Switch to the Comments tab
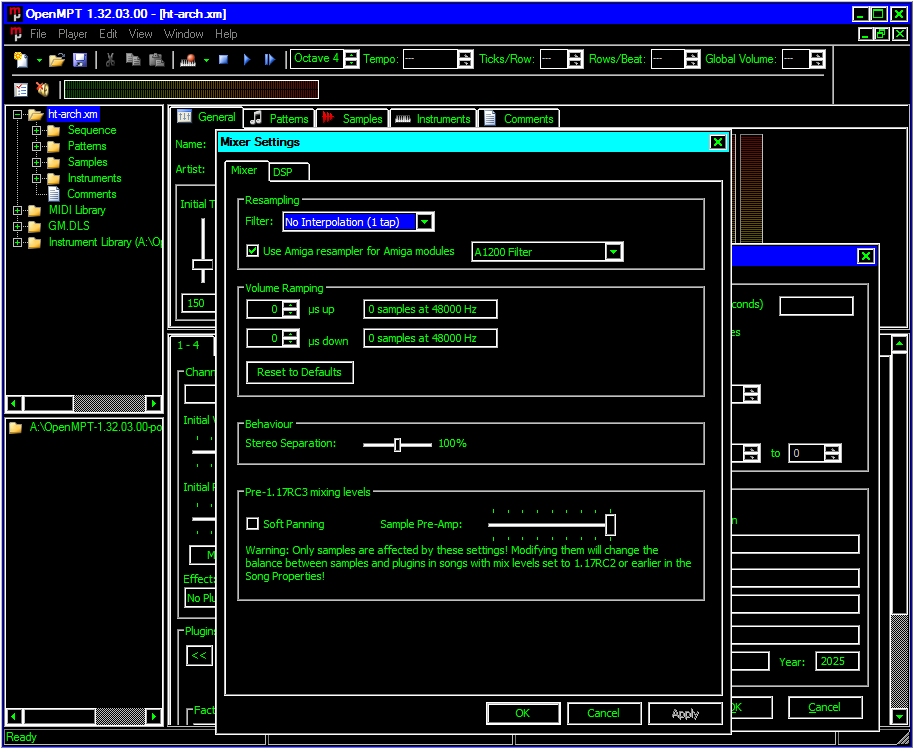Image resolution: width=914 pixels, height=749 pixels. [519, 118]
